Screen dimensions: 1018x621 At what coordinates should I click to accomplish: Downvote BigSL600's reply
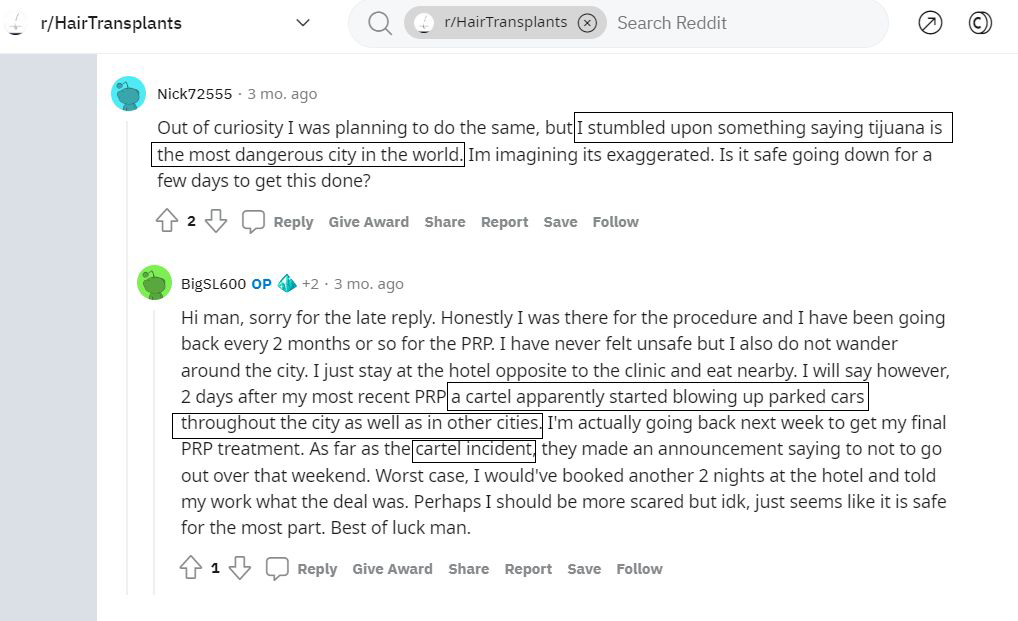click(x=240, y=569)
